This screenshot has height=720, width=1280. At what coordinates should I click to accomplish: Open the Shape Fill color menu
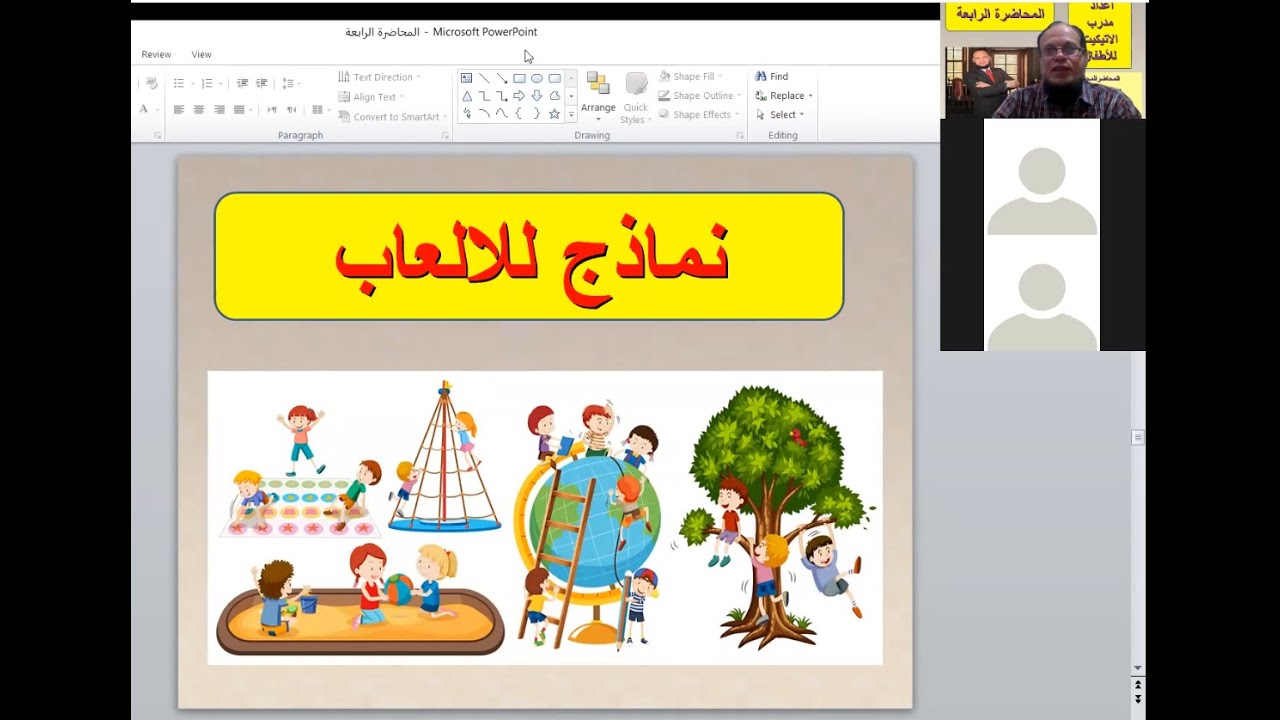(692, 76)
